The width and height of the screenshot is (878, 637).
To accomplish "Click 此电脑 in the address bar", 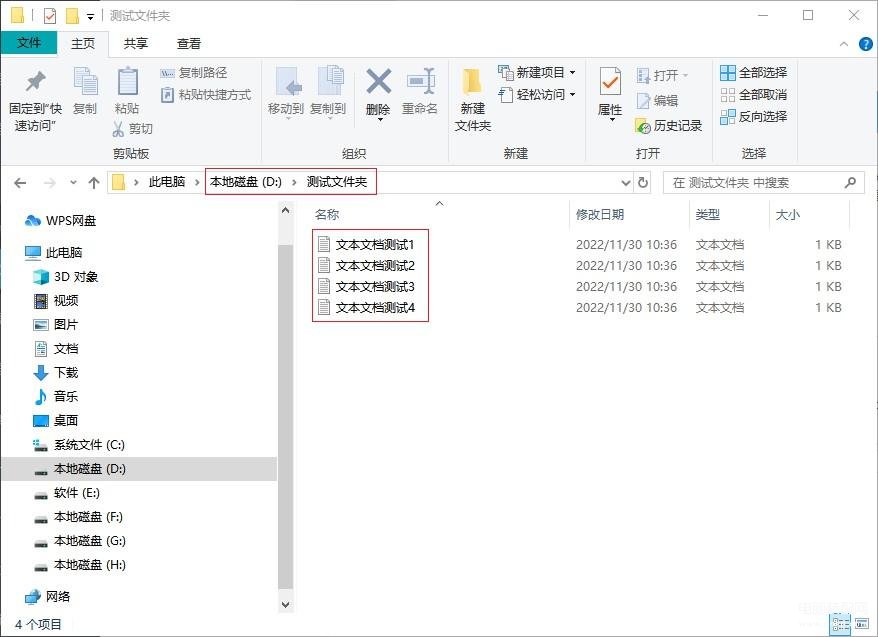I will pyautogui.click(x=167, y=181).
